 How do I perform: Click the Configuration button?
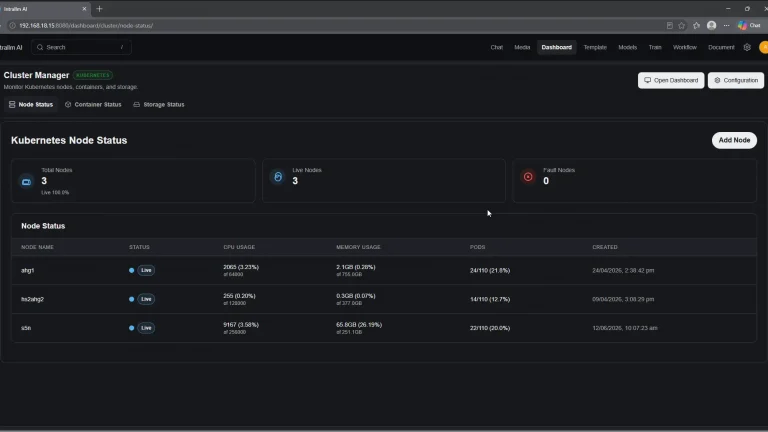coord(736,80)
